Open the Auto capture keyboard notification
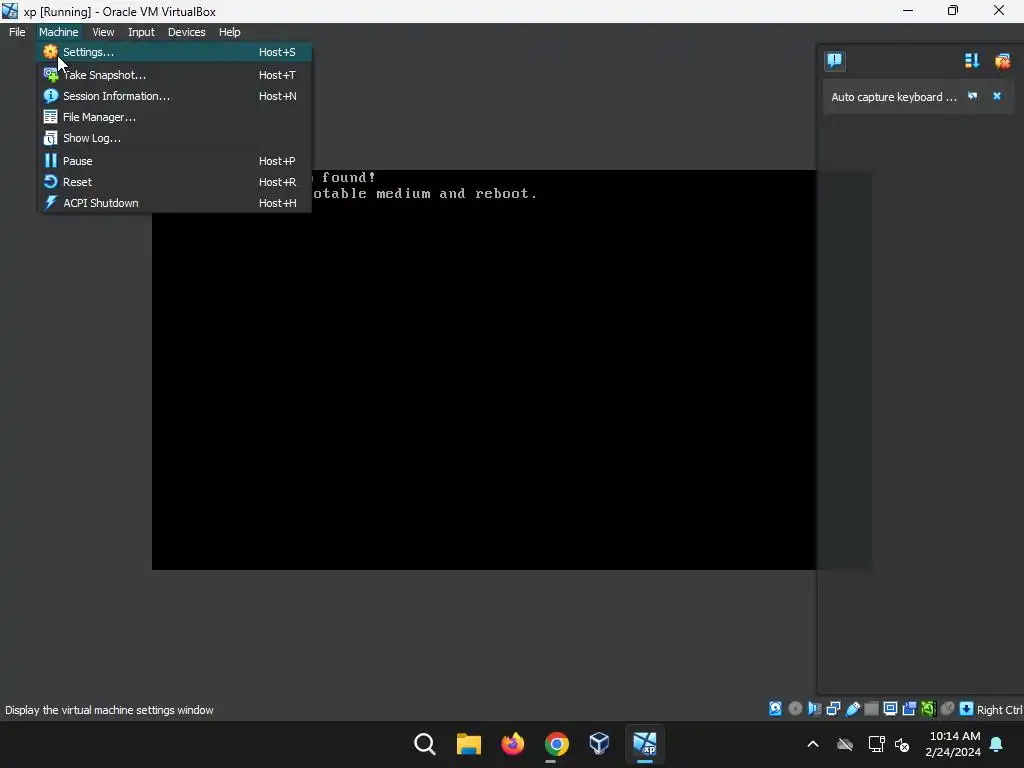1024x768 pixels. coord(893,97)
